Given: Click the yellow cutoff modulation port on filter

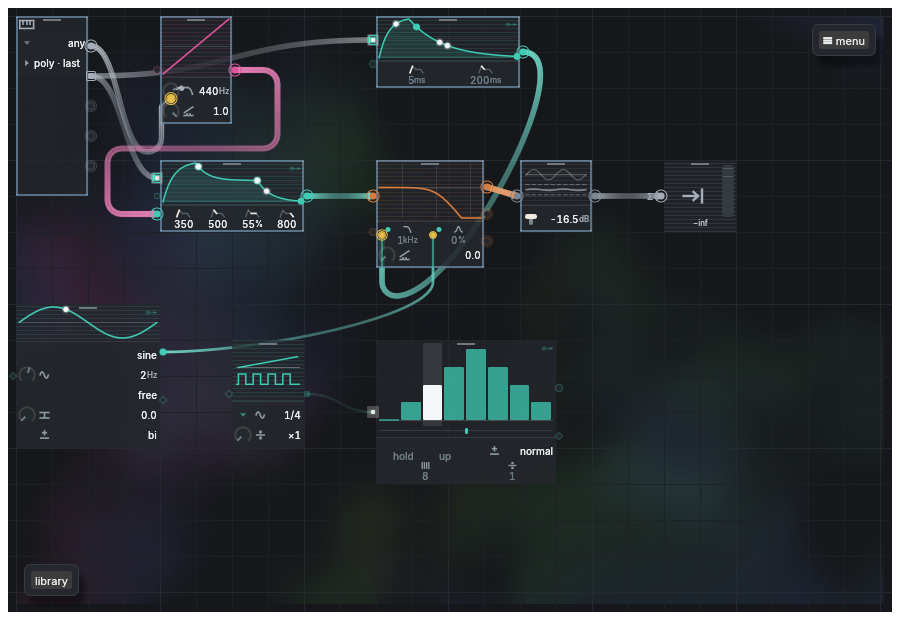Looking at the screenshot, I should click(382, 235).
